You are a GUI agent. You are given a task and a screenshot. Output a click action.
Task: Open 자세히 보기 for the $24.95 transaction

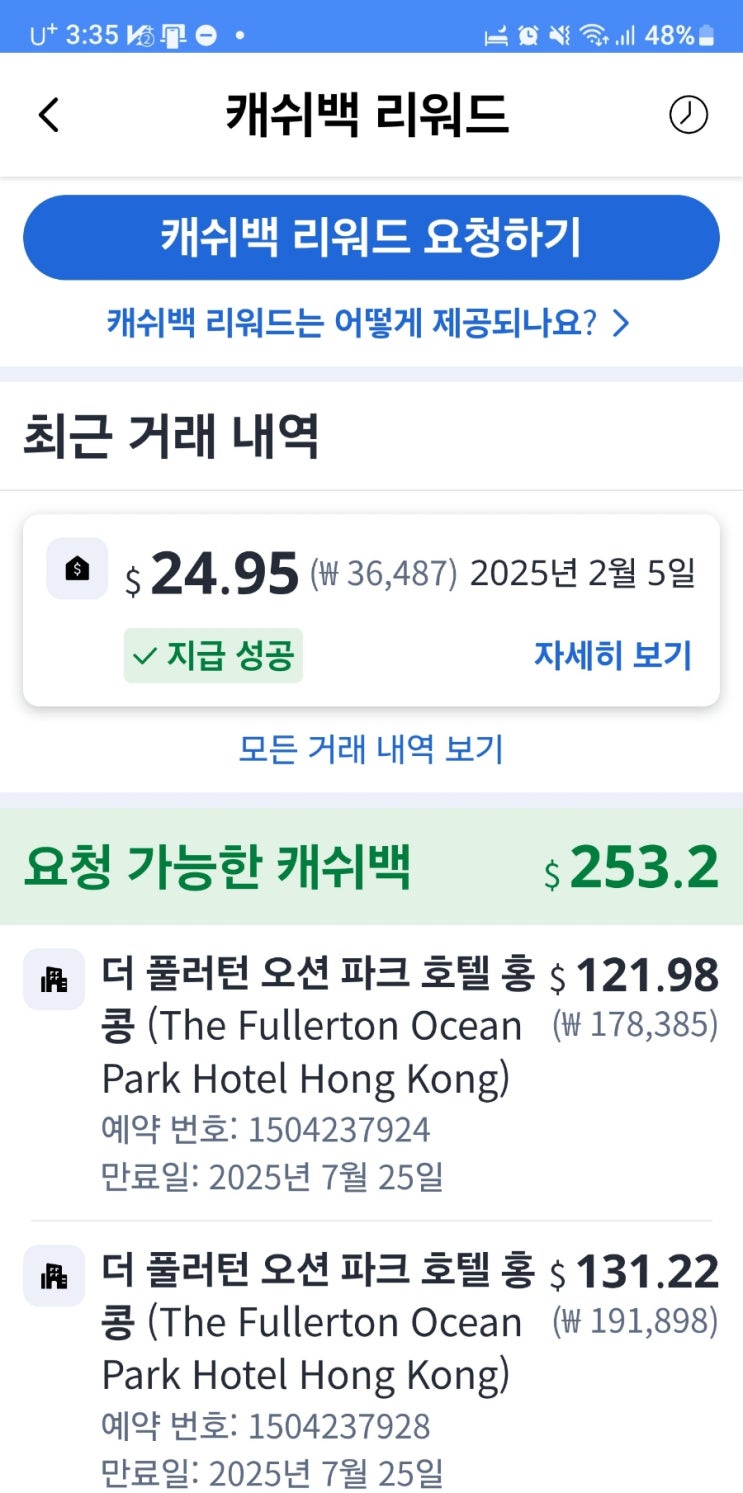click(x=612, y=655)
